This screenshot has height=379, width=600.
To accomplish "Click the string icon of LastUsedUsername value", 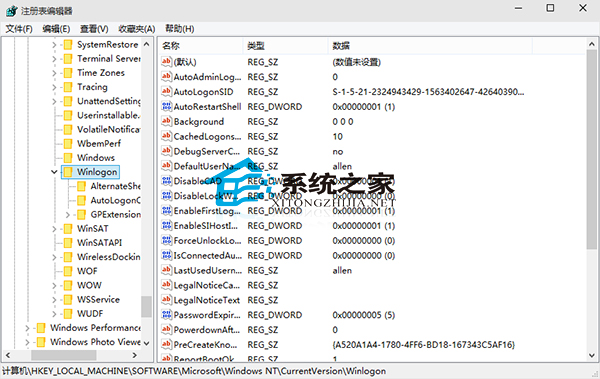I will (166, 271).
